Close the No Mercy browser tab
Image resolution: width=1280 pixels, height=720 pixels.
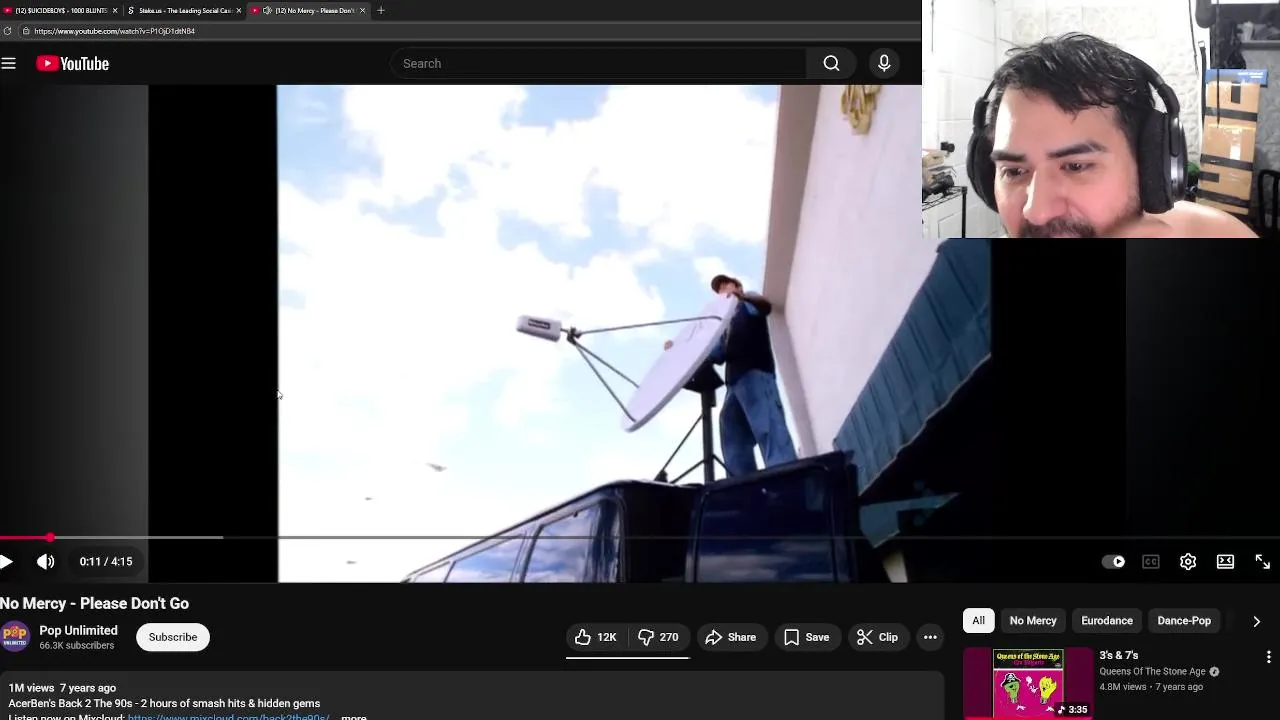point(362,10)
